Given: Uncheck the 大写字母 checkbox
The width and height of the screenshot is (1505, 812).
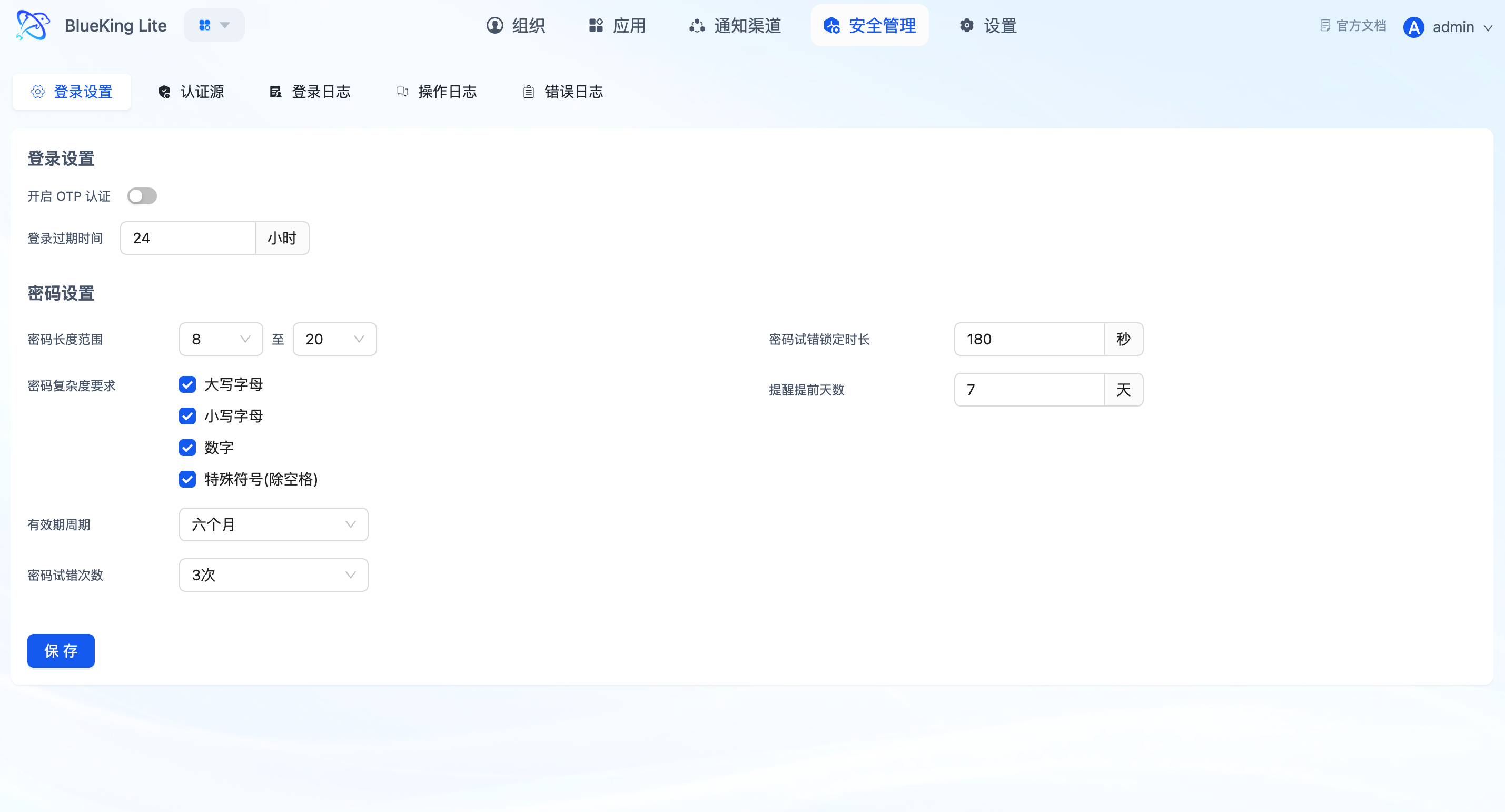Looking at the screenshot, I should 187,384.
